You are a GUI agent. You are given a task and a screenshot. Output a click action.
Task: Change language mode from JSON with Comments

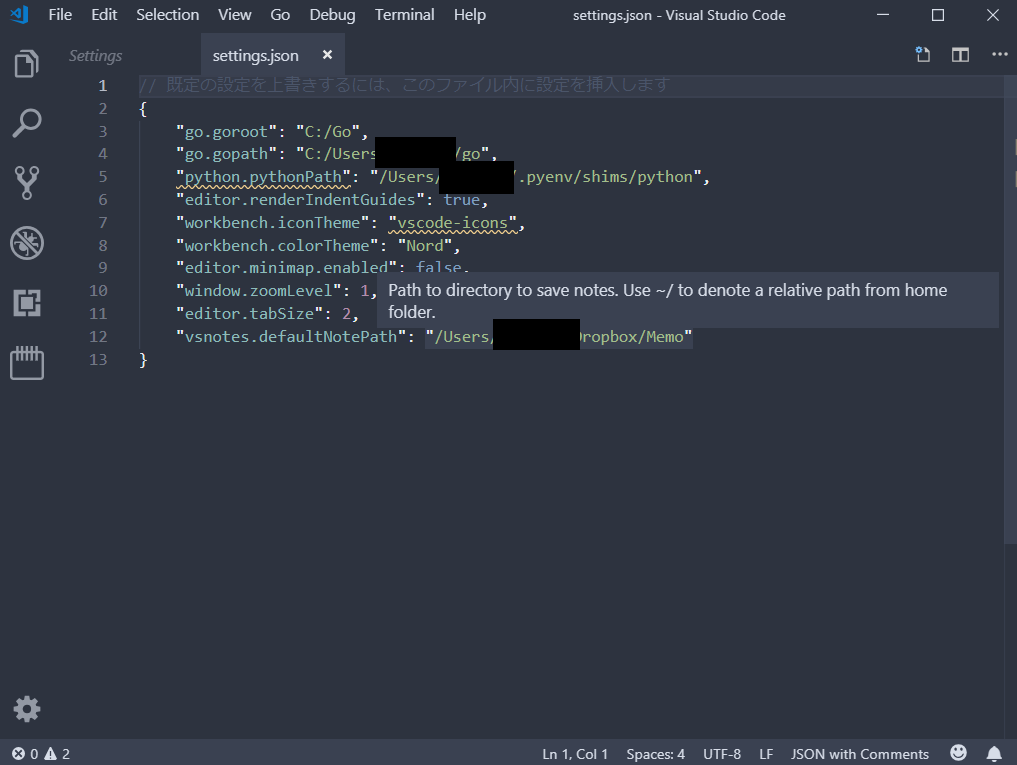[860, 753]
